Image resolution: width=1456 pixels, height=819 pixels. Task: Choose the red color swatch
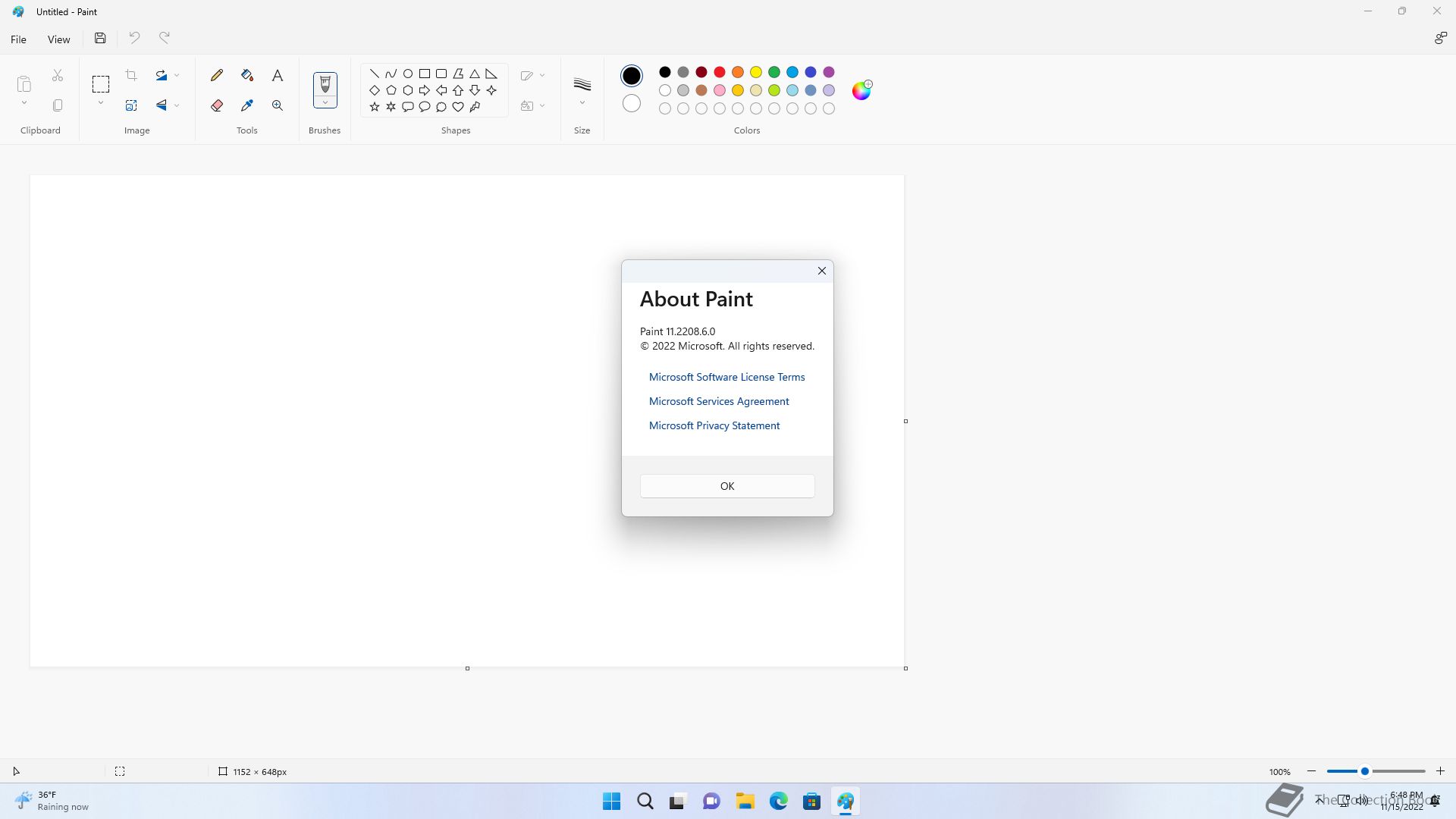719,72
